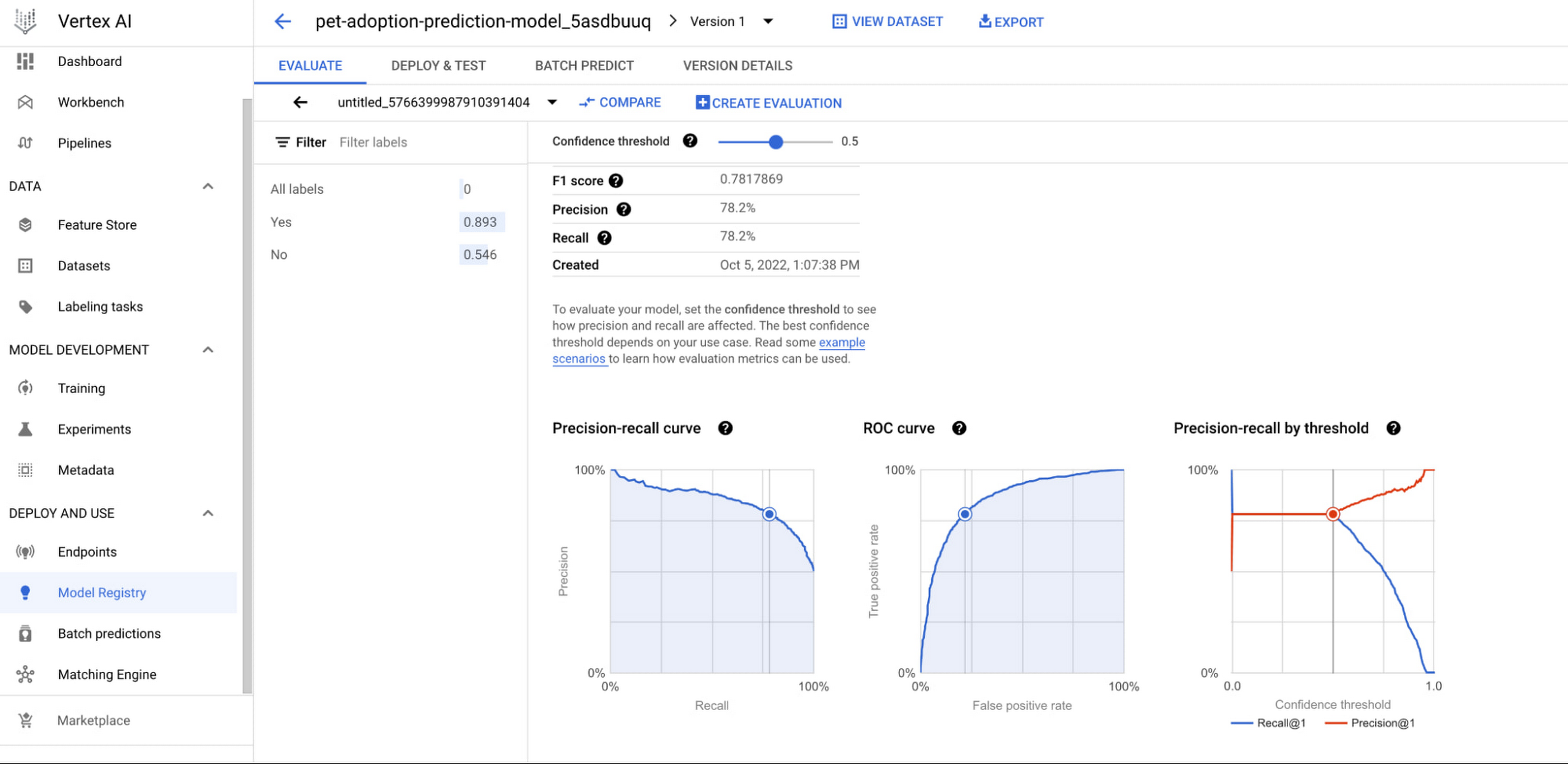This screenshot has height=764, width=1568.
Task: Click the Matching Engine icon
Action: pos(25,674)
